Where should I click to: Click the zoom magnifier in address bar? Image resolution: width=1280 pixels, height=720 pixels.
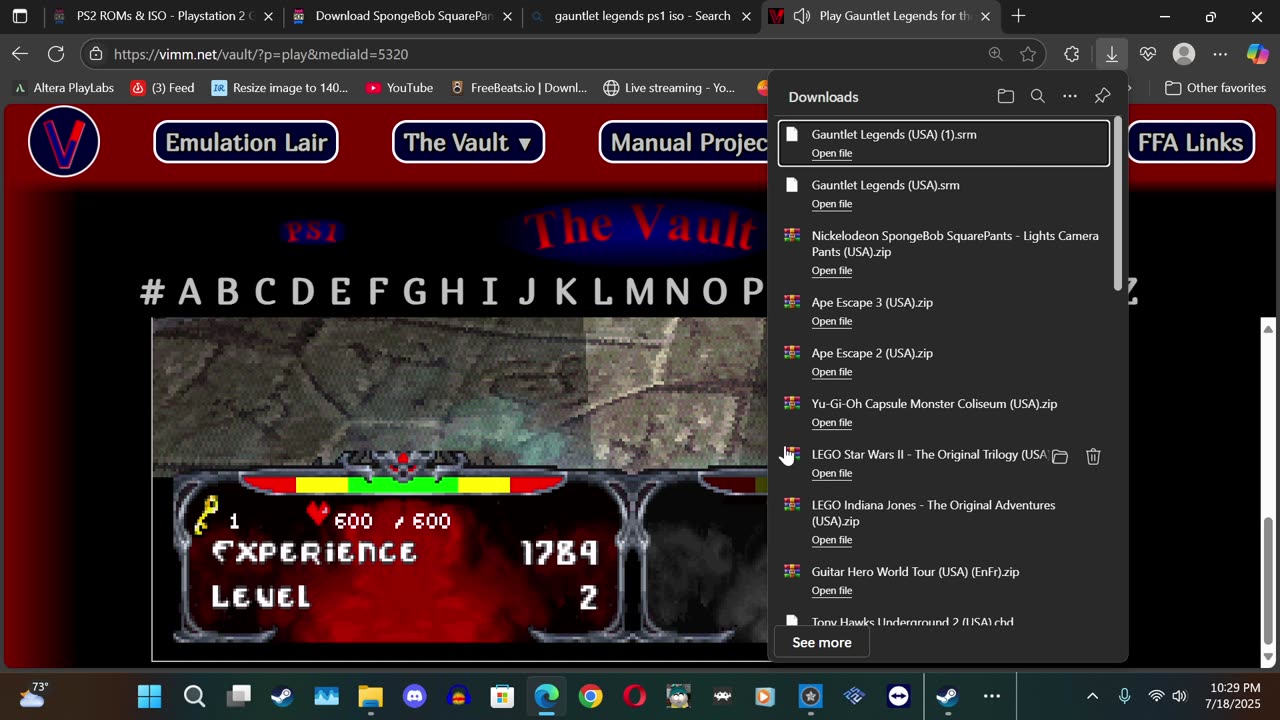click(x=995, y=54)
